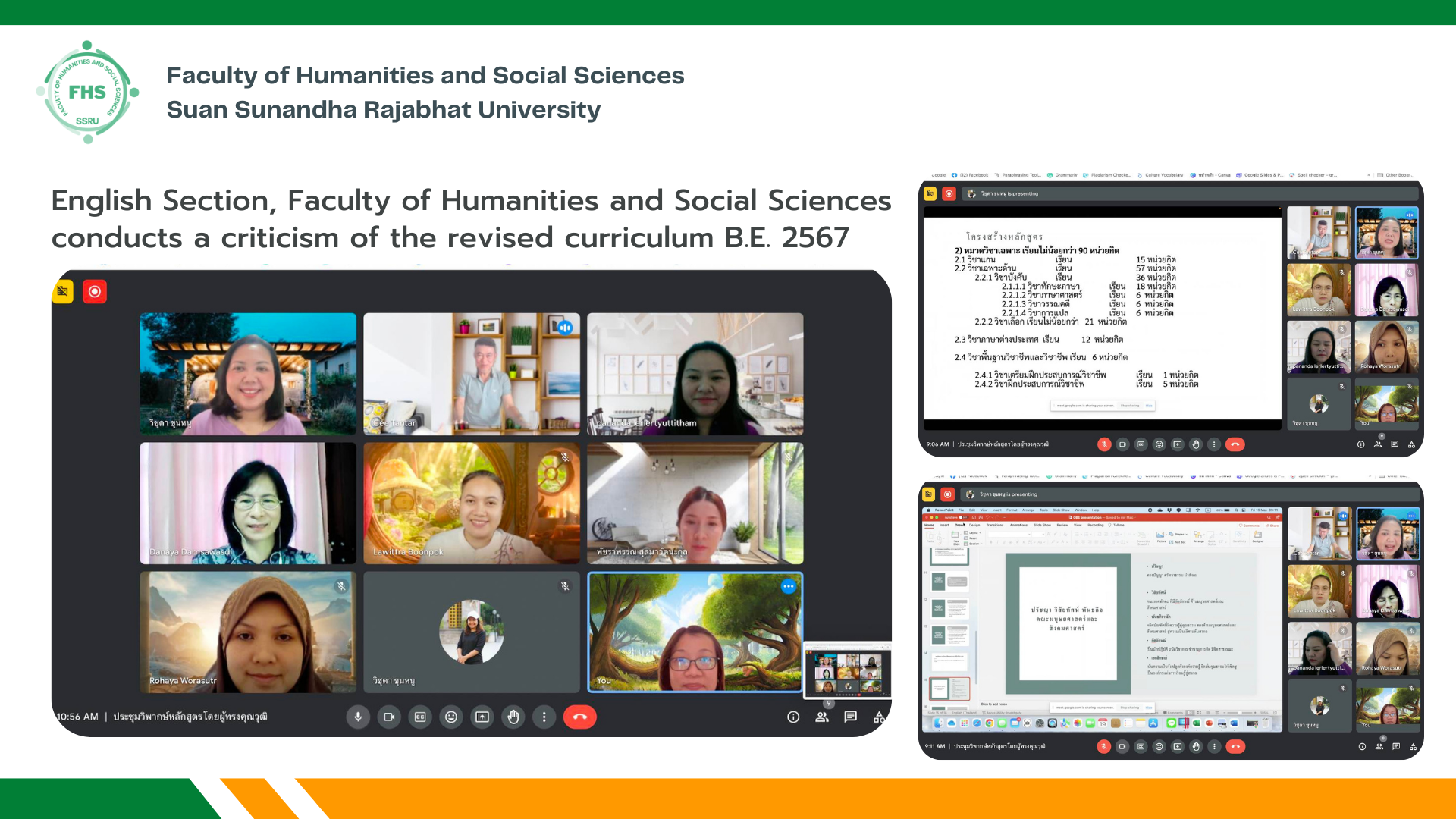This screenshot has height=819, width=1456.
Task: Click the yellow icon beside recording in large Meet
Action: click(x=63, y=291)
